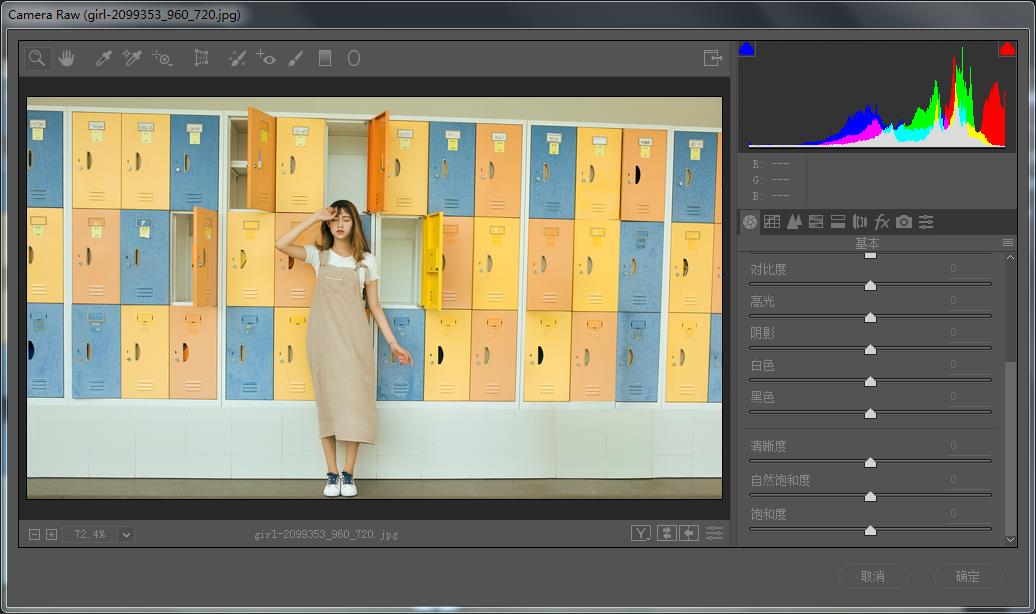This screenshot has height=614, width=1036.
Task: Select the Red Eye Removal tool
Action: pyautogui.click(x=266, y=59)
